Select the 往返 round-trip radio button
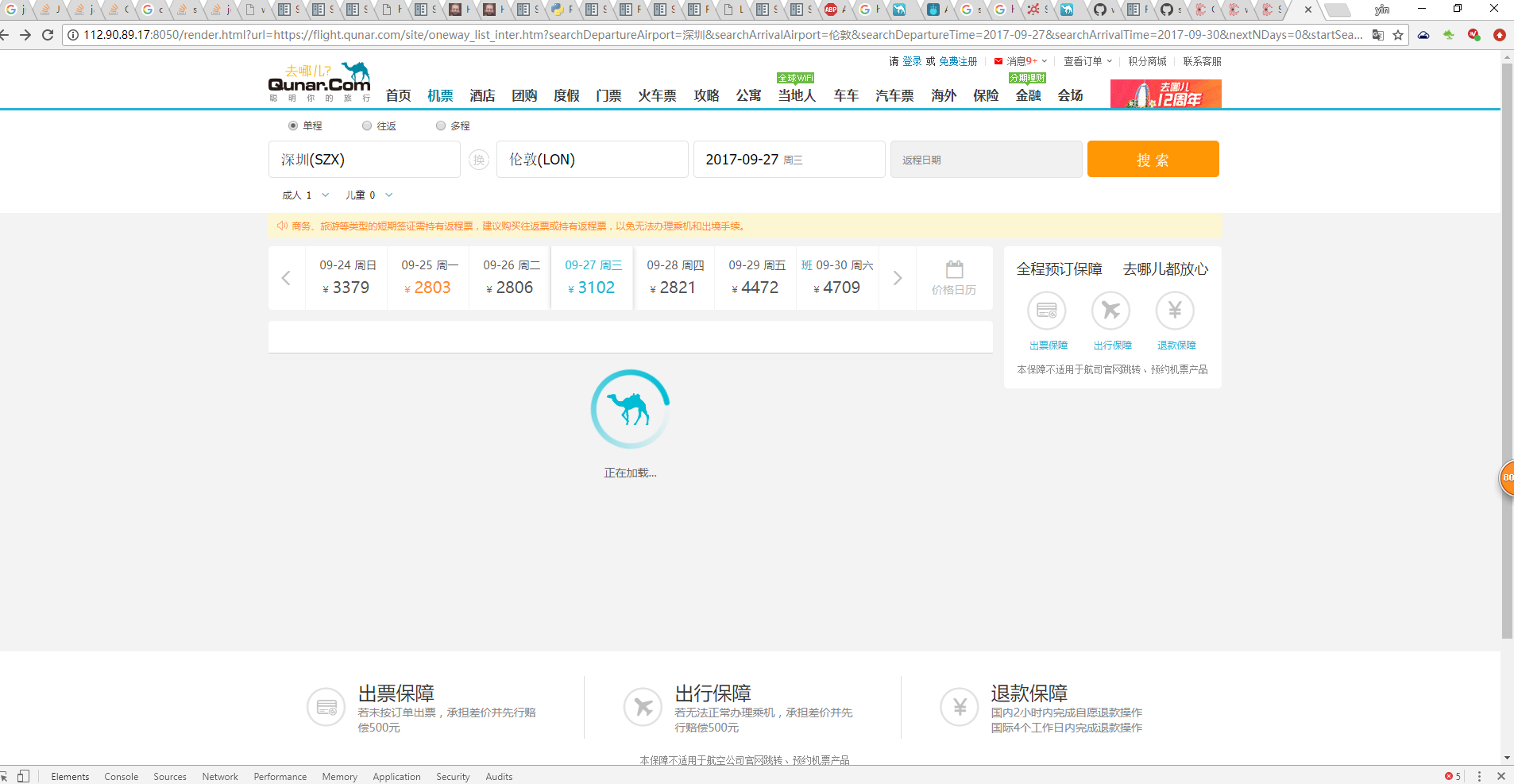 (x=366, y=126)
